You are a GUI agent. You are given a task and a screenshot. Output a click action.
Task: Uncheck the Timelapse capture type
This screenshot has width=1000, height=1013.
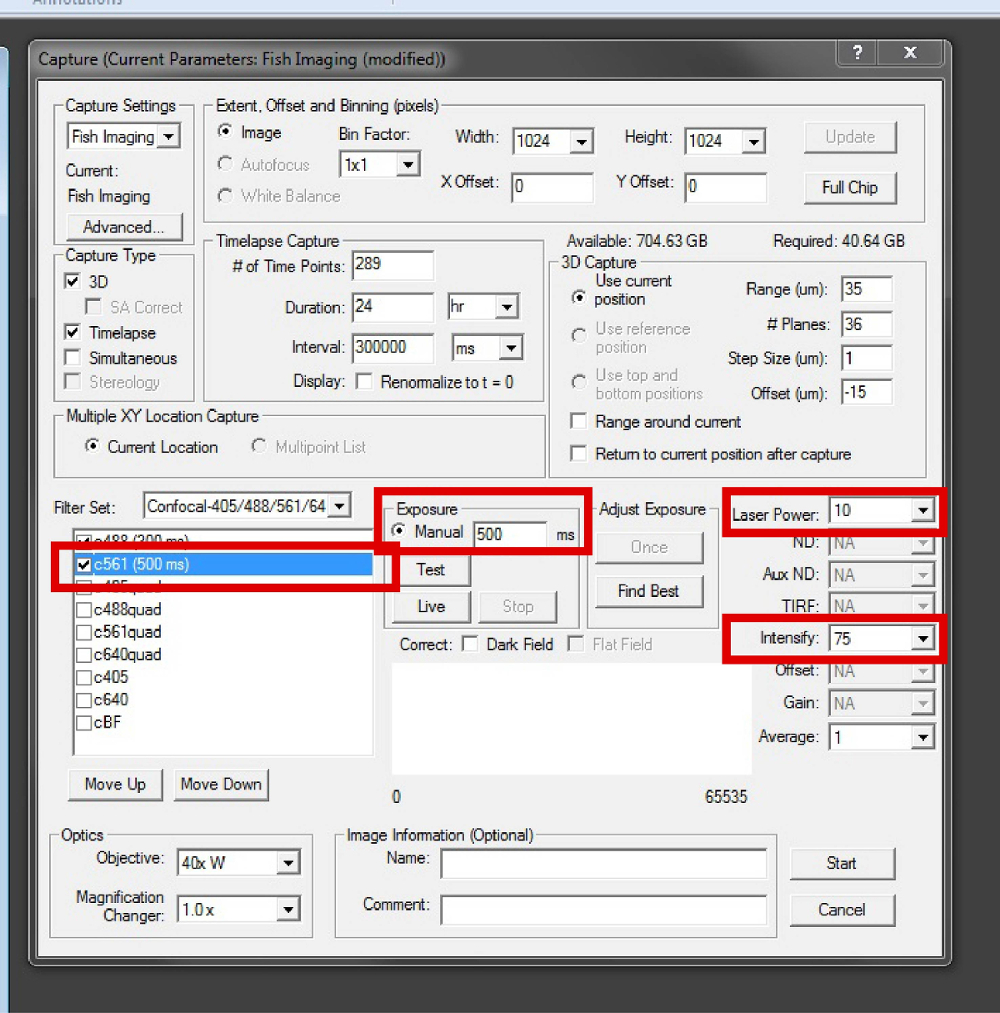click(73, 332)
